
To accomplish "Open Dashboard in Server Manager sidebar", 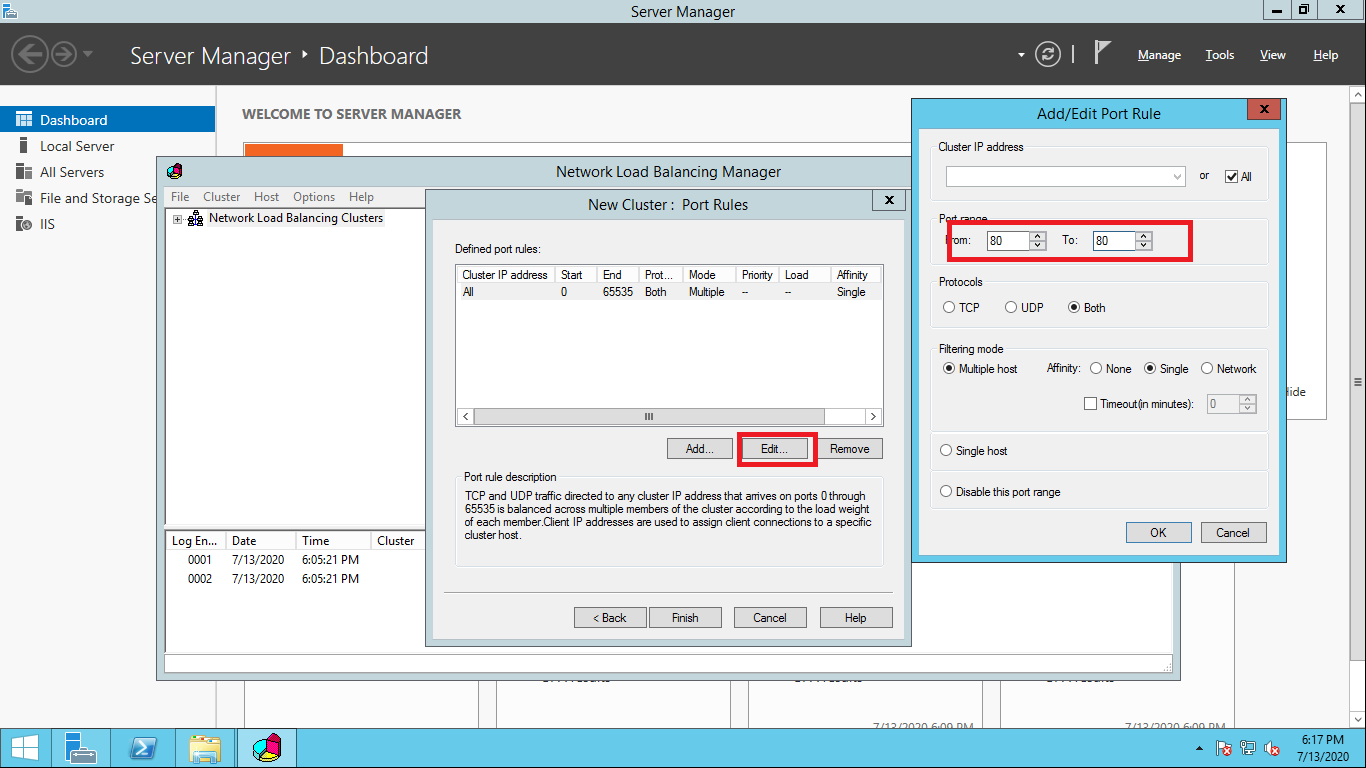I will pos(107,120).
